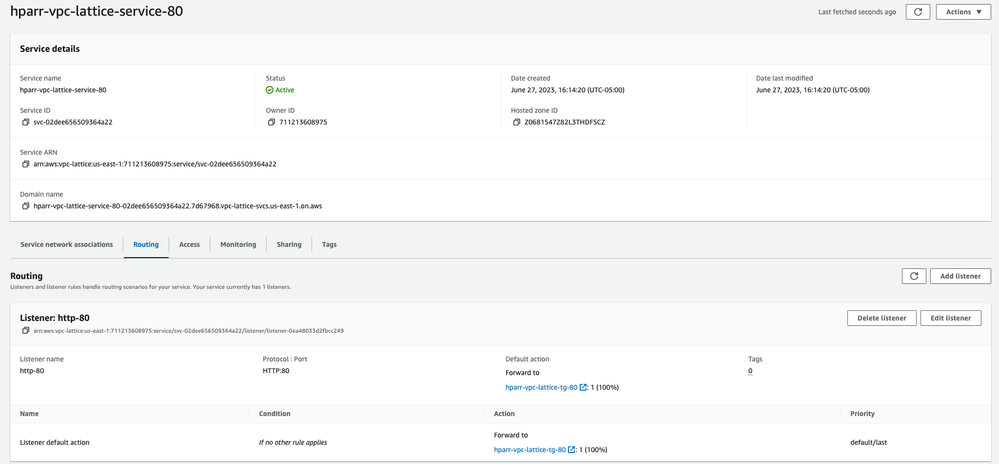Copy the Owner ID value
The width and height of the screenshot is (999, 464).
271,122
